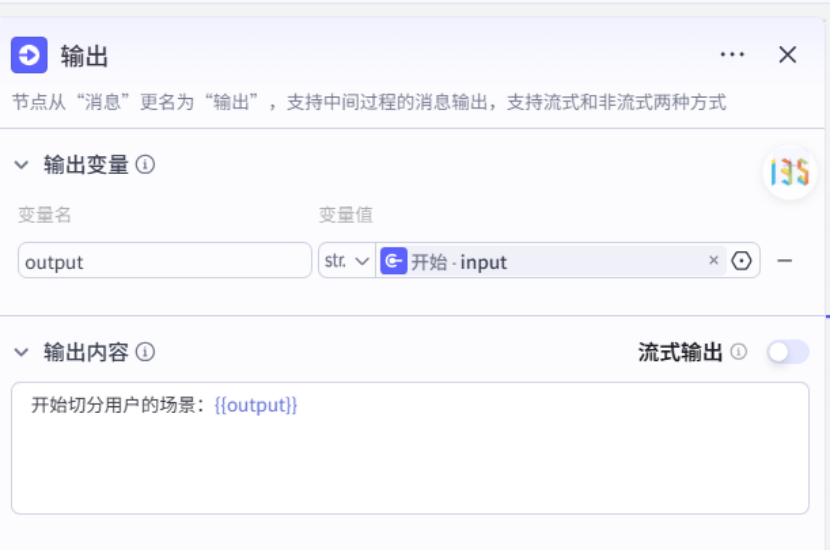Click the 变量值 column label
This screenshot has width=831, height=551.
(346, 215)
